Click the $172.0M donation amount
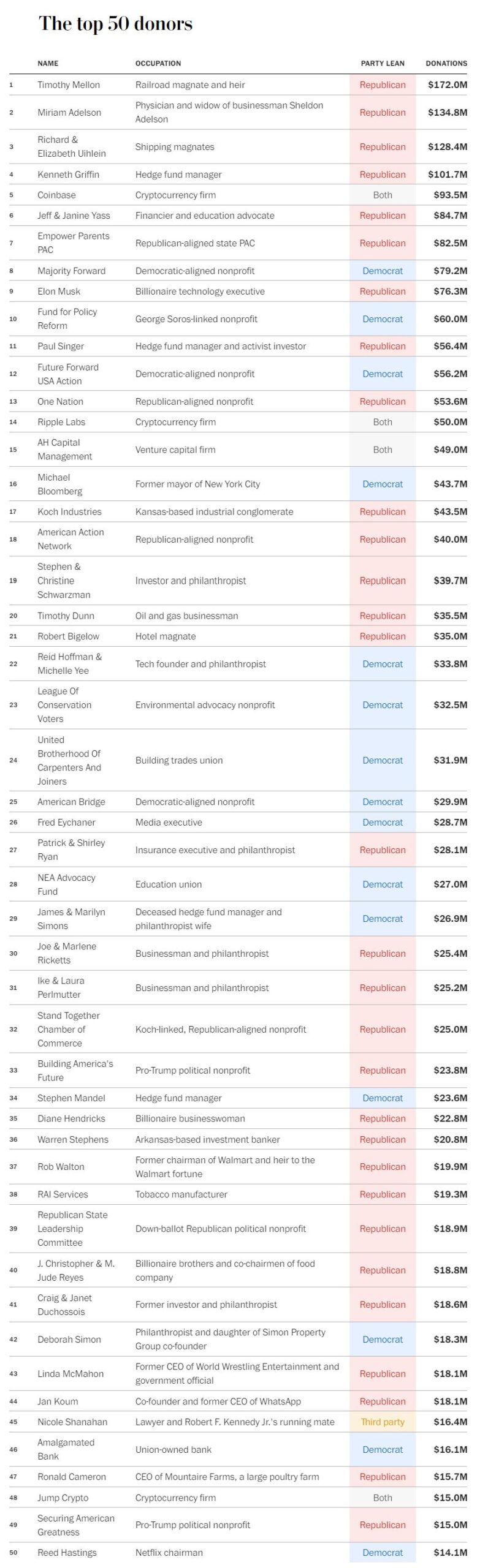477x1568 pixels. (448, 85)
